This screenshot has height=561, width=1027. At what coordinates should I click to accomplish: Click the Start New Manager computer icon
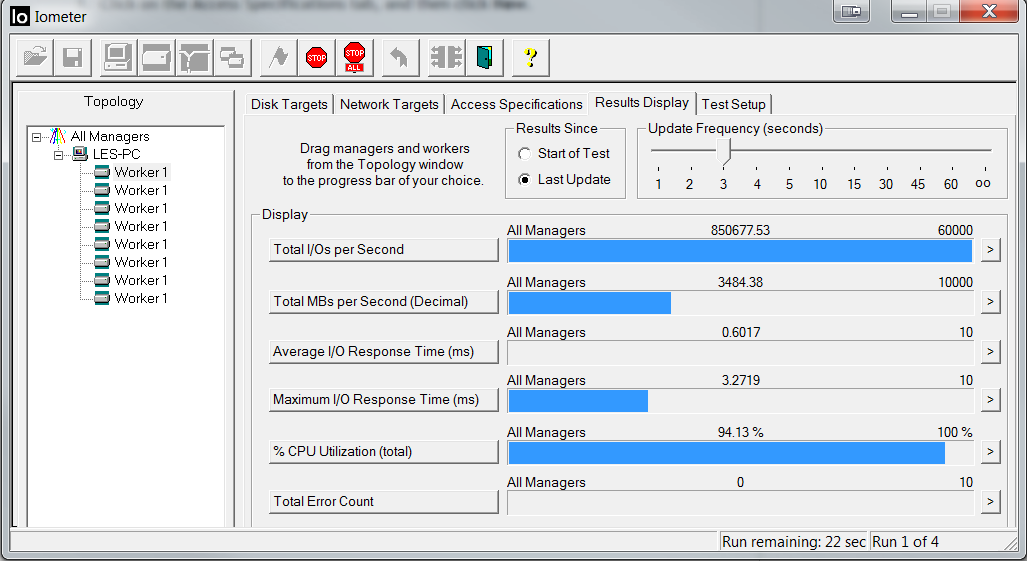click(118, 58)
